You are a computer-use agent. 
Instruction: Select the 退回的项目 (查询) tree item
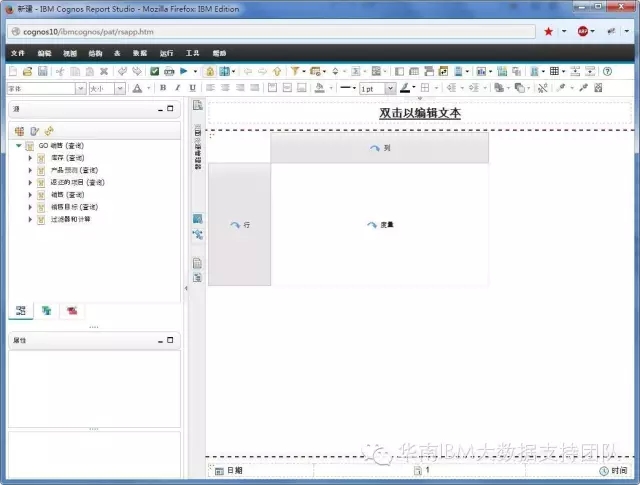tap(78, 182)
